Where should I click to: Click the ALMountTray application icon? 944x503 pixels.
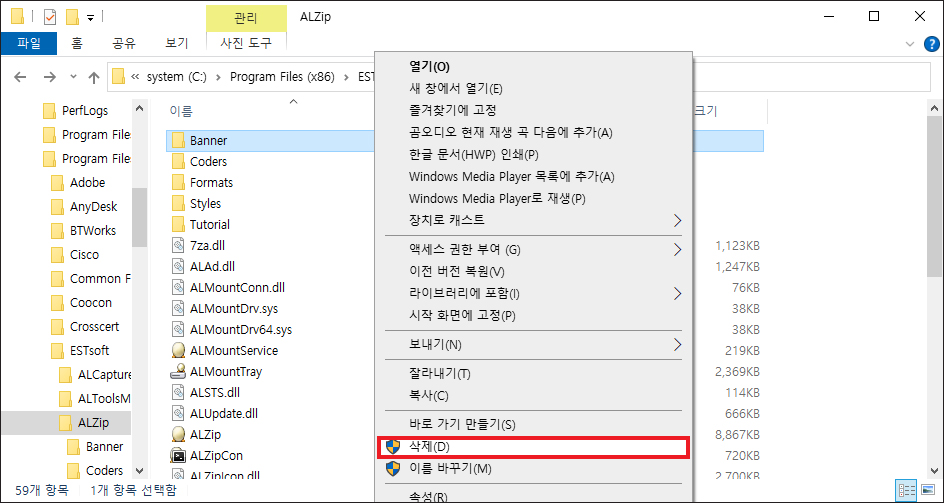[x=178, y=372]
